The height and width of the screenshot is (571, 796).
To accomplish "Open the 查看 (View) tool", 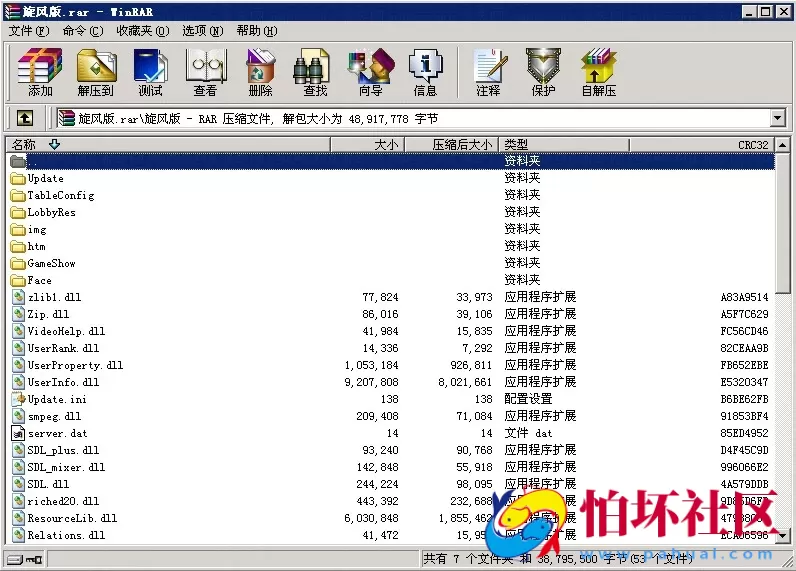I will click(x=205, y=73).
